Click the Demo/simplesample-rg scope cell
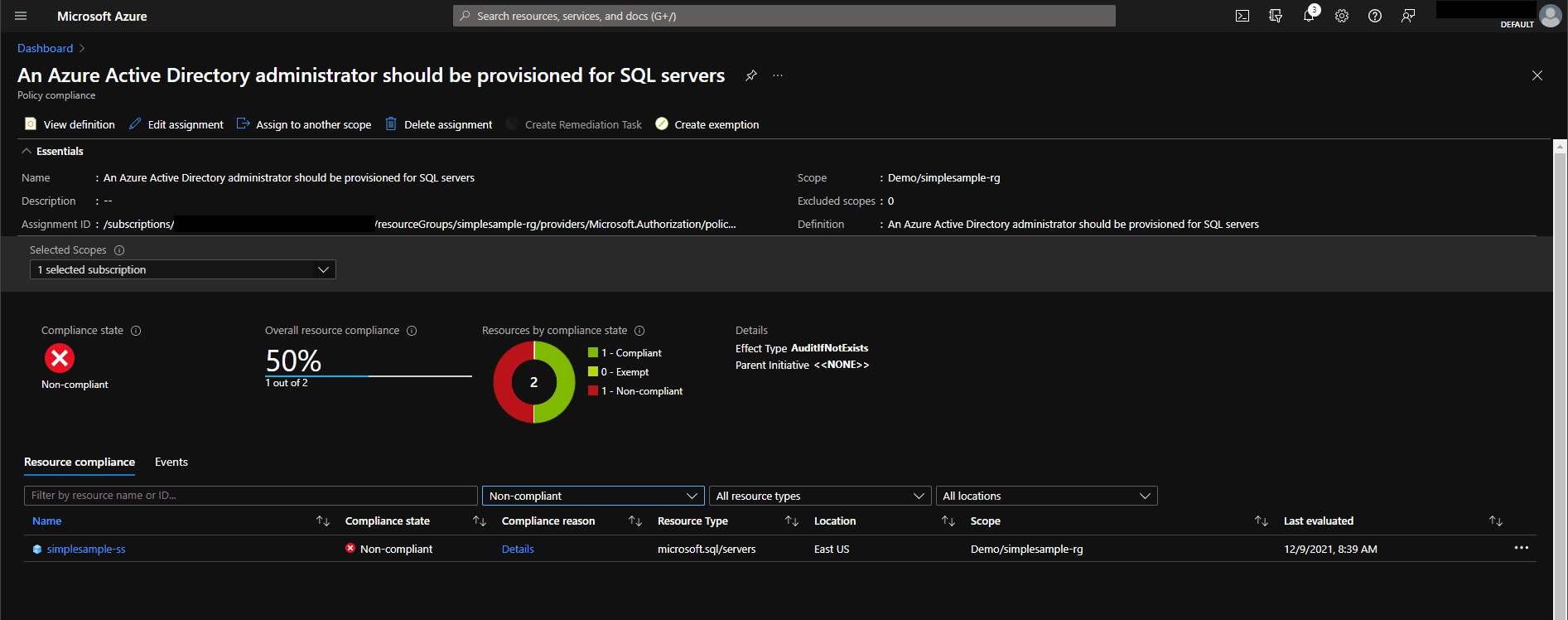The width and height of the screenshot is (1568, 620). coord(1027,550)
